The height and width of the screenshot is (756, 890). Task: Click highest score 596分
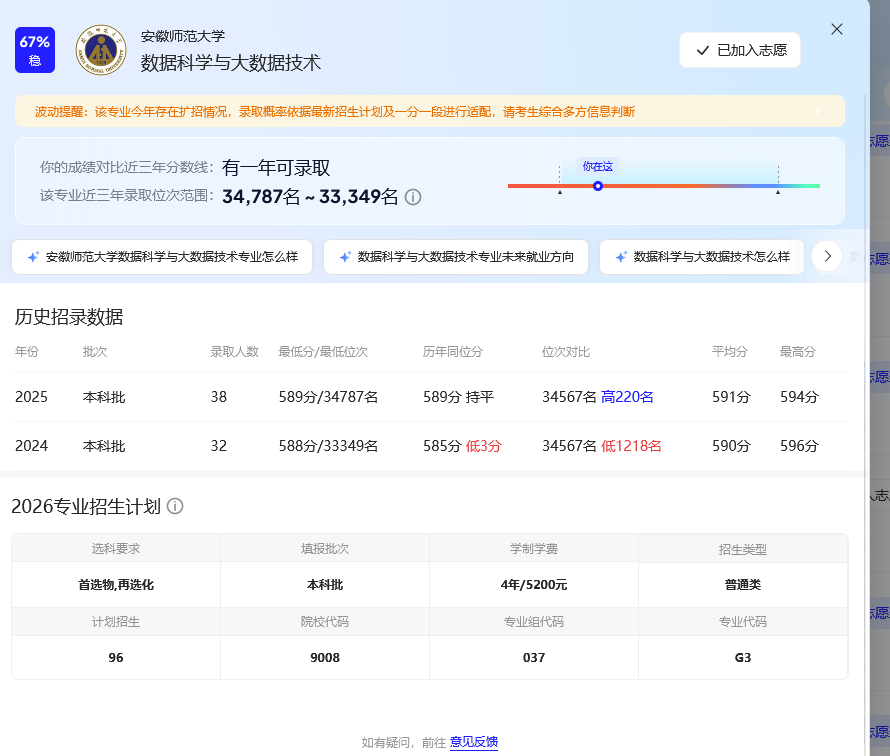[x=799, y=446]
